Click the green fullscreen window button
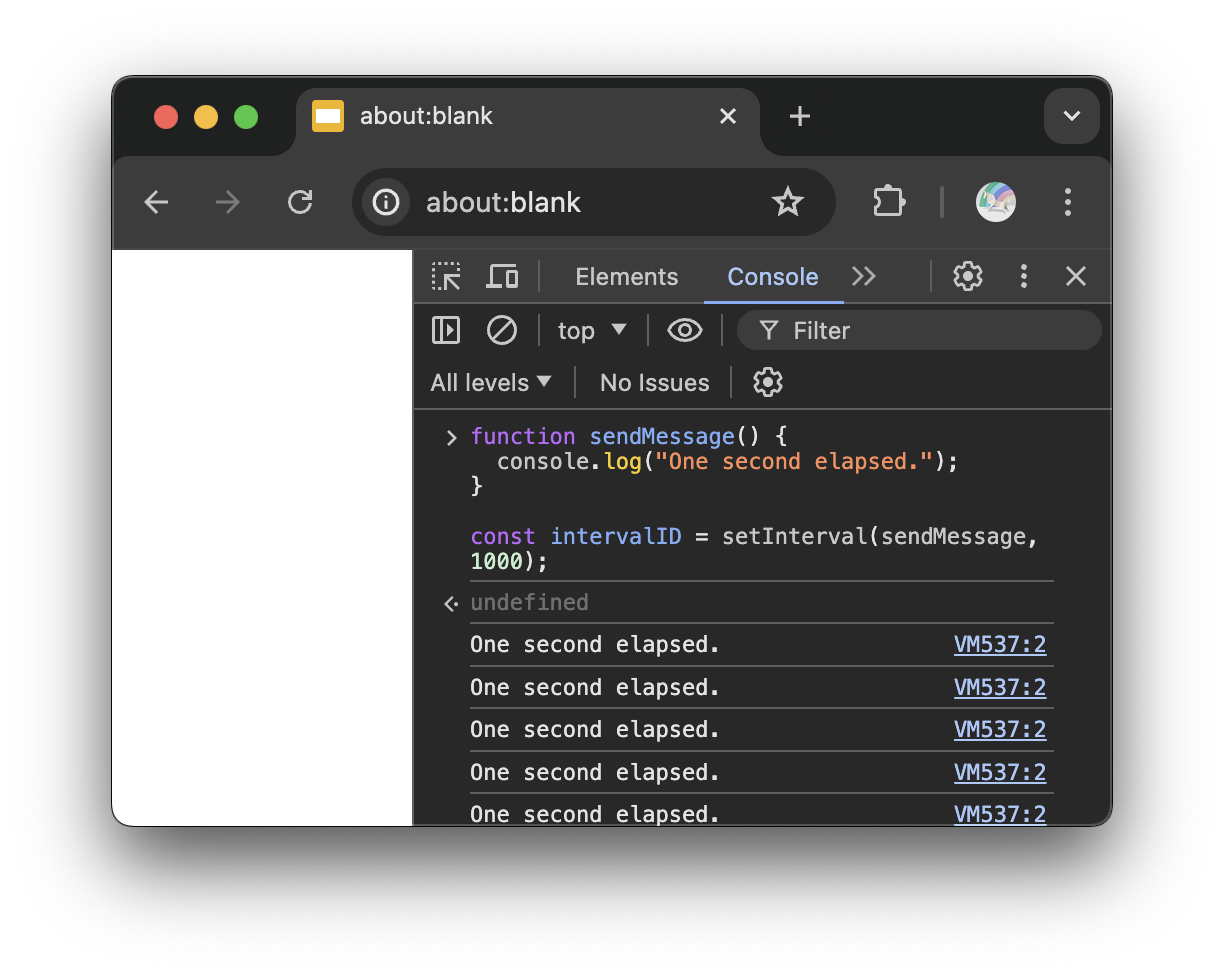1224x974 pixels. (246, 117)
